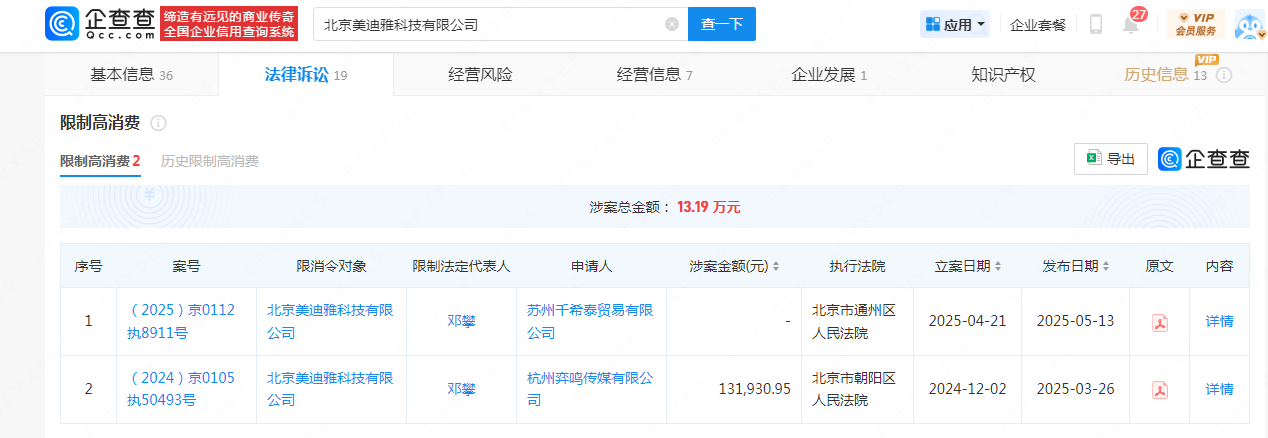Image resolution: width=1268 pixels, height=438 pixels.
Task: Switch to 基本信息 tab
Action: (x=132, y=75)
